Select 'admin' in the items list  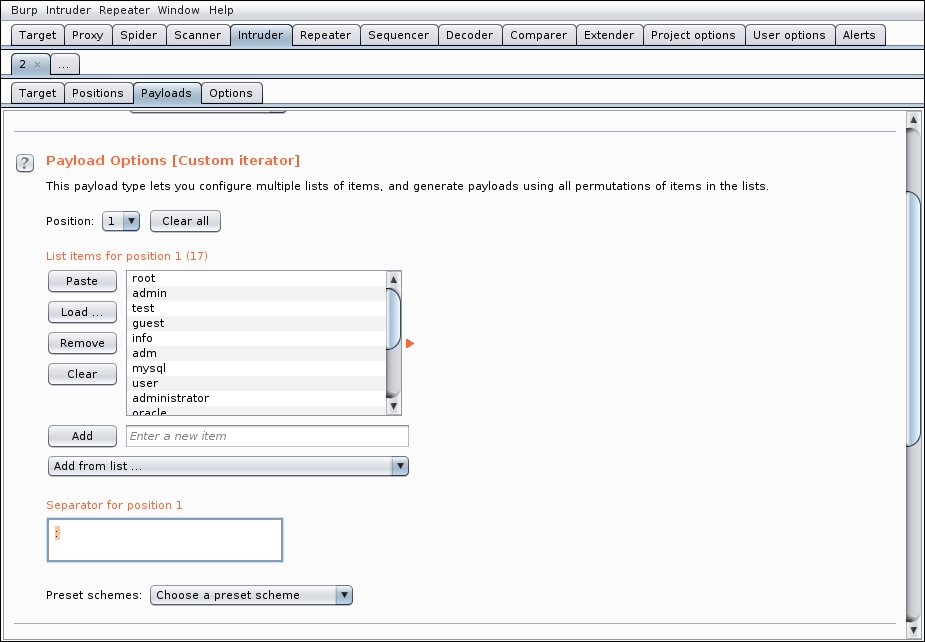coord(256,293)
